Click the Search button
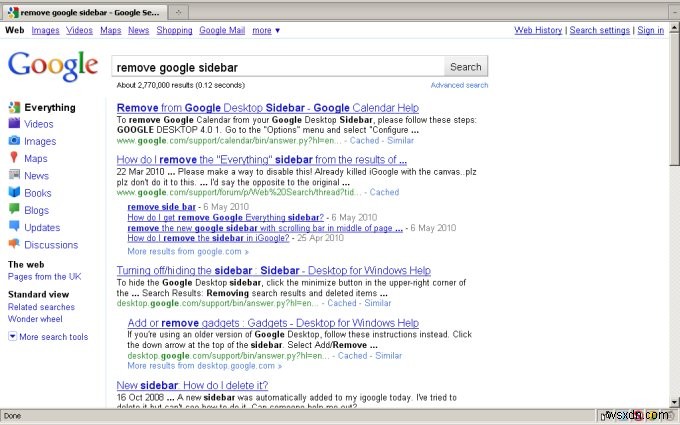 [x=466, y=67]
